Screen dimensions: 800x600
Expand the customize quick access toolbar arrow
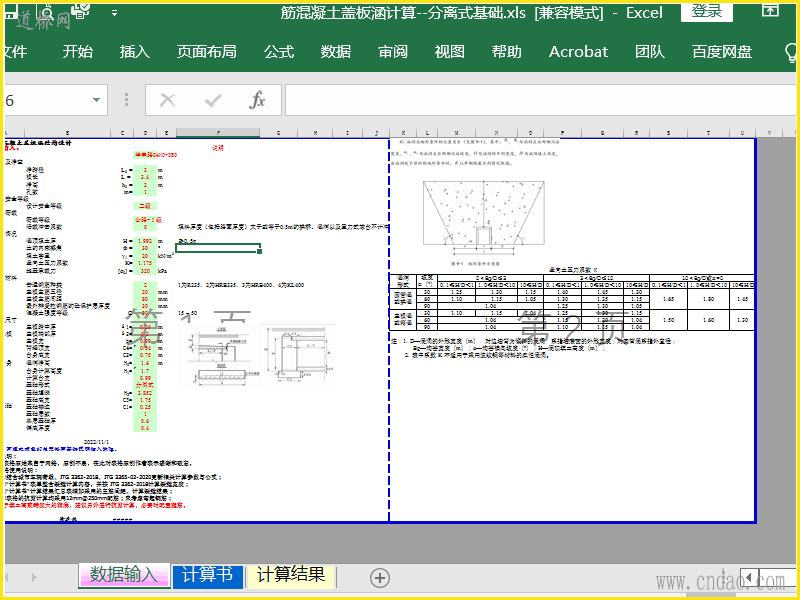tap(114, 13)
